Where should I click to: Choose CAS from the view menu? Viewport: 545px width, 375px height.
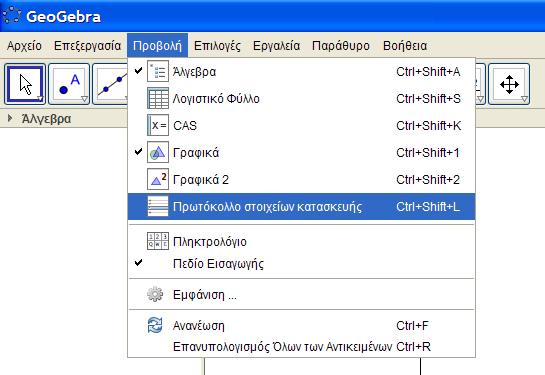coord(301,125)
